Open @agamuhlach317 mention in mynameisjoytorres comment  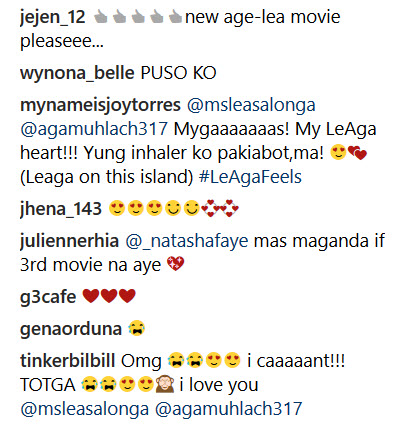[94, 129]
